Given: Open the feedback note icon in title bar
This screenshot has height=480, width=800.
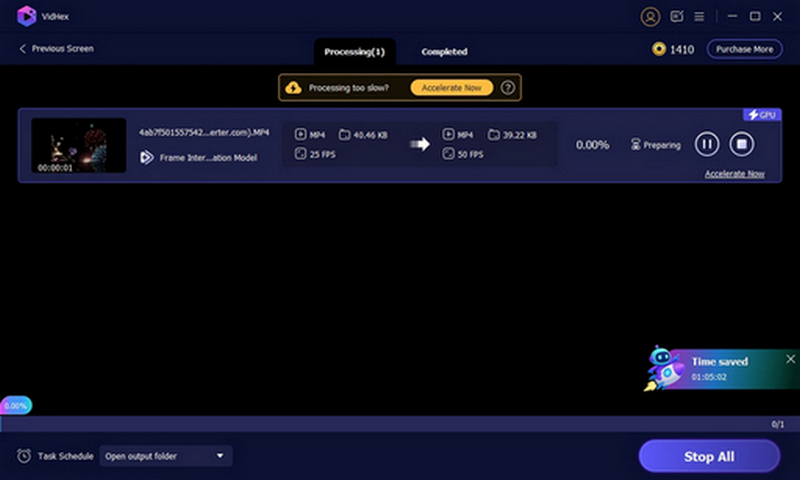Looking at the screenshot, I should point(677,17).
